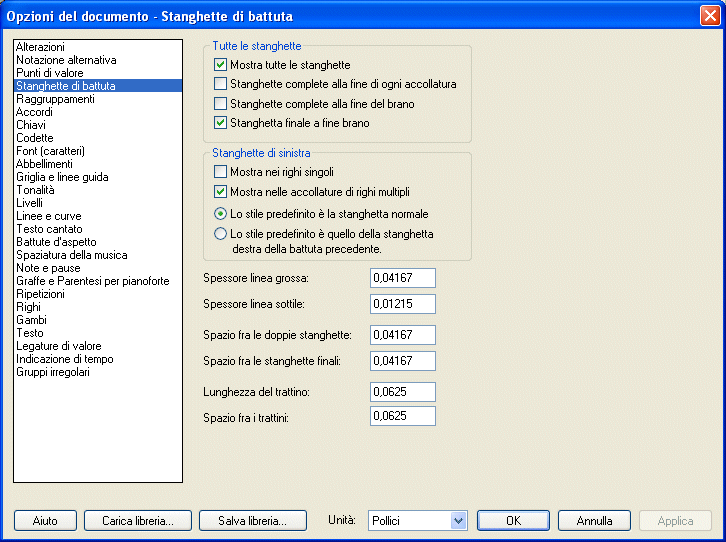This screenshot has height=542, width=726.
Task: Open Note e pause options
Action: coord(98,268)
